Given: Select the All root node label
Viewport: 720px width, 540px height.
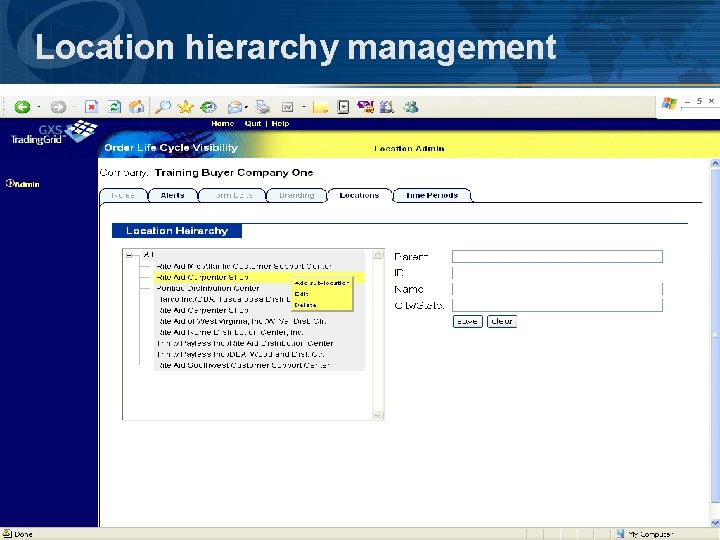Looking at the screenshot, I should point(148,255).
